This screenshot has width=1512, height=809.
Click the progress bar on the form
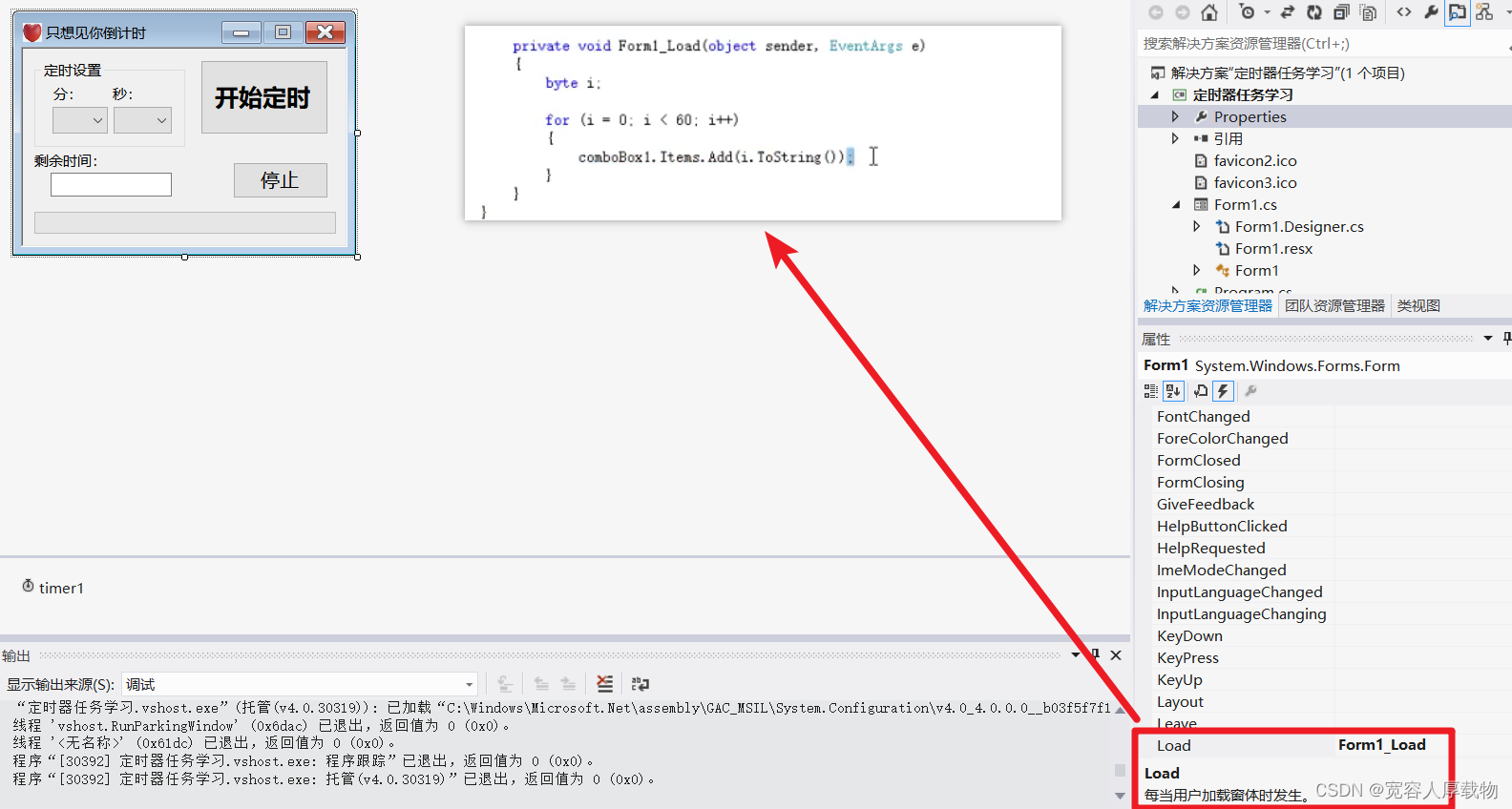184,222
